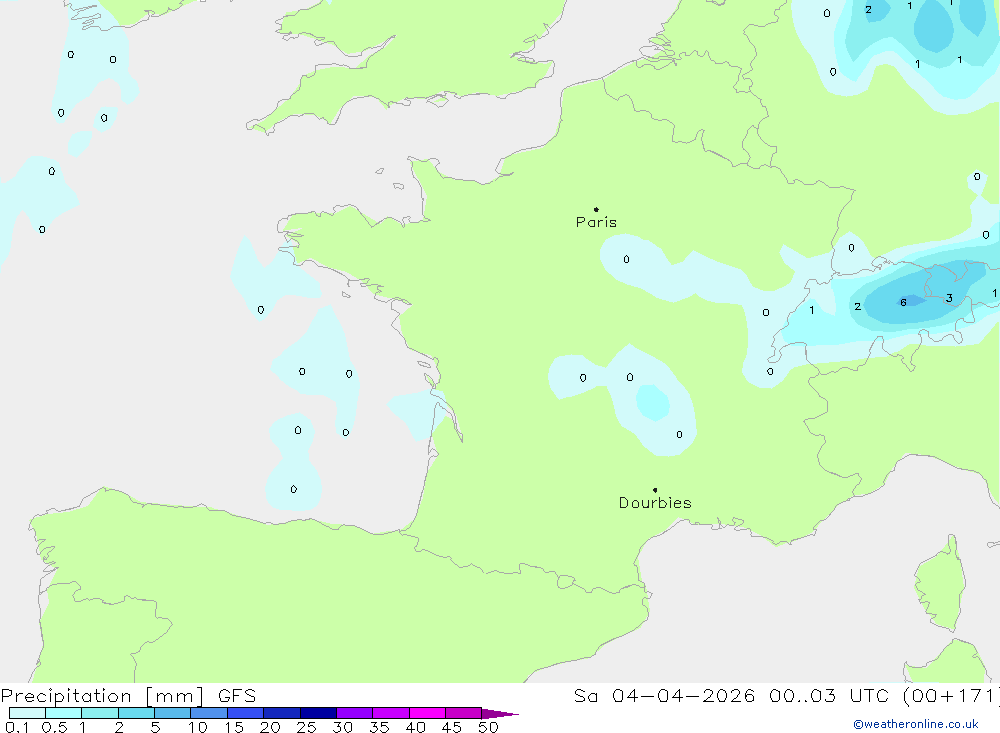Click the 1–2 mm legend color swatch

click(99, 713)
